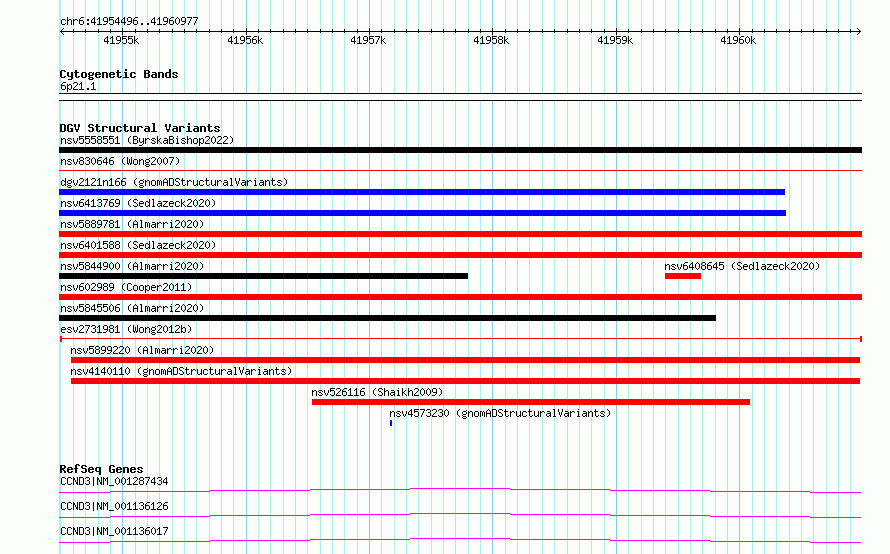Click the left arrowhead of the ruler
Viewport: 890px width, 554px height.
62,32
